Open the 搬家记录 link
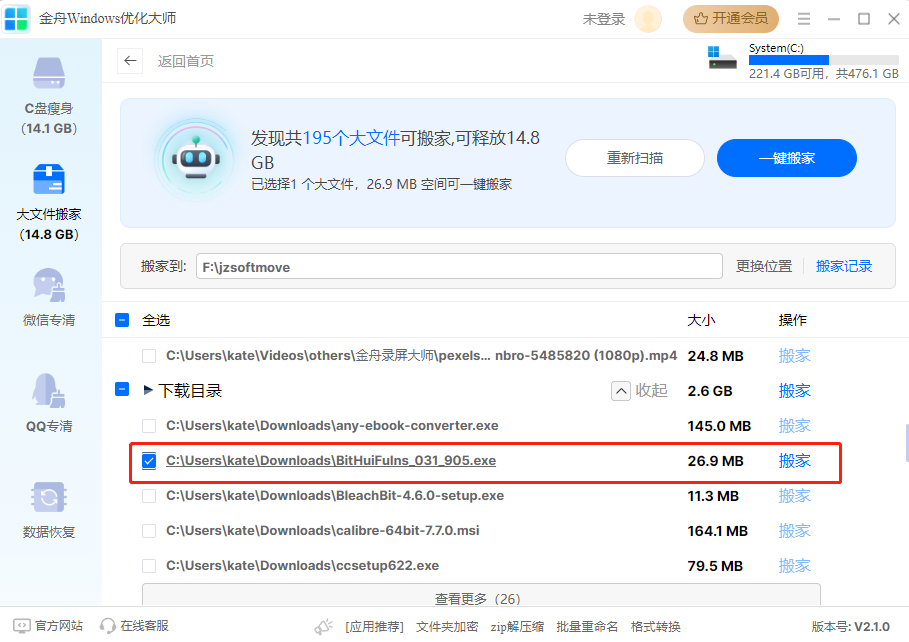The height and width of the screenshot is (642, 909). coord(844,266)
